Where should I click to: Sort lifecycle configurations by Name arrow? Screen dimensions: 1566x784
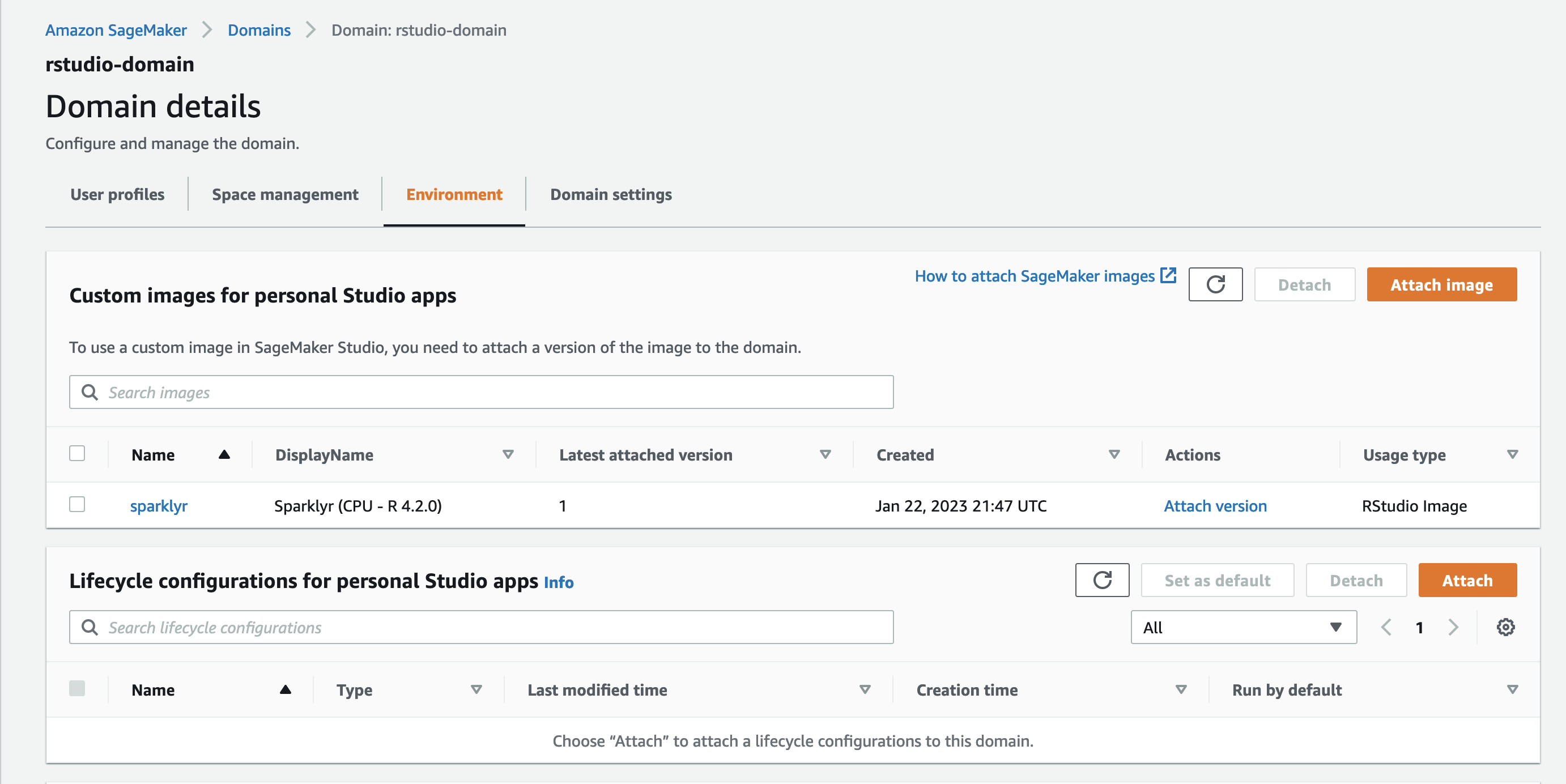285,690
